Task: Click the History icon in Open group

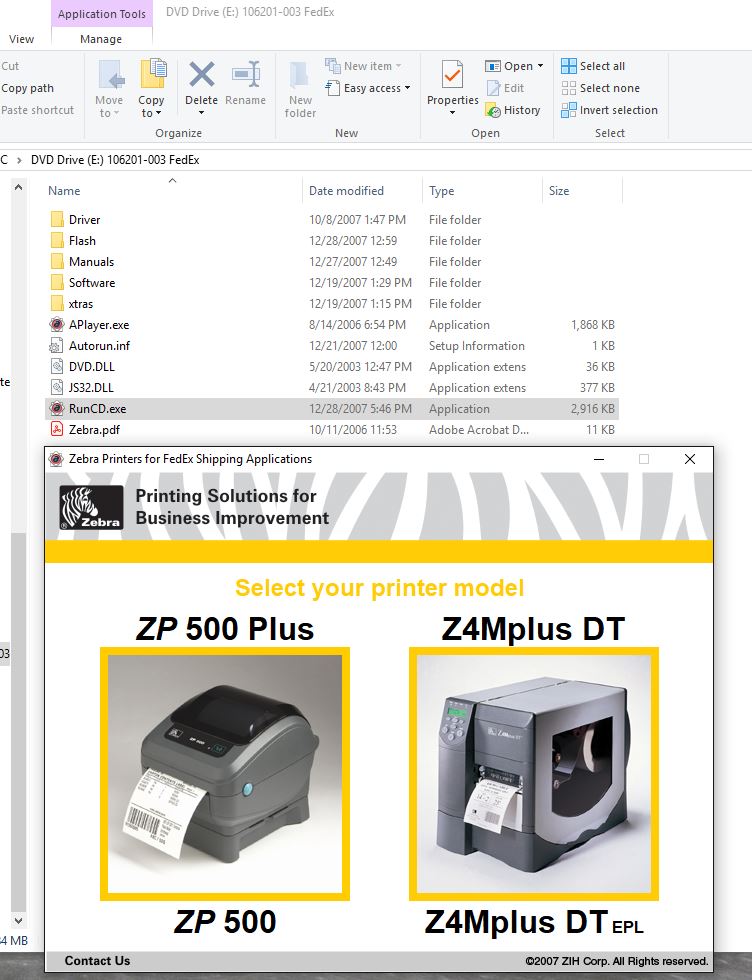Action: (513, 110)
